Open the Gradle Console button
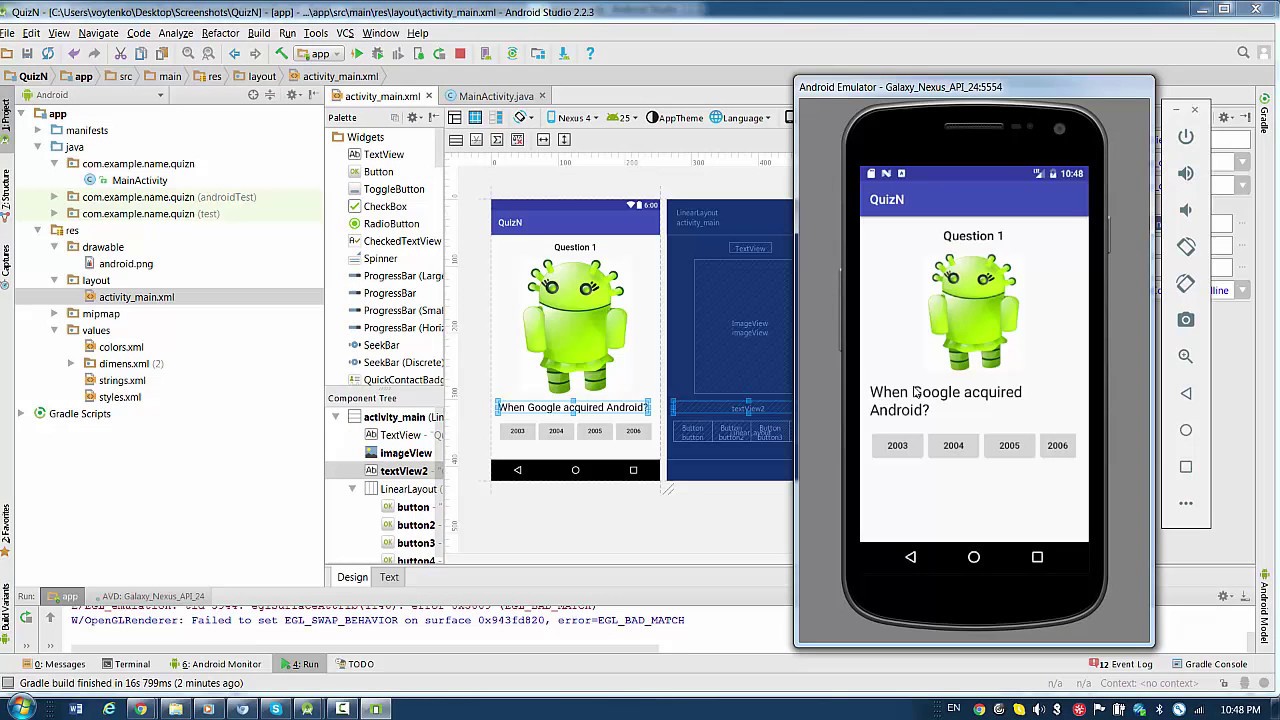This screenshot has height=720, width=1280. (x=1209, y=664)
